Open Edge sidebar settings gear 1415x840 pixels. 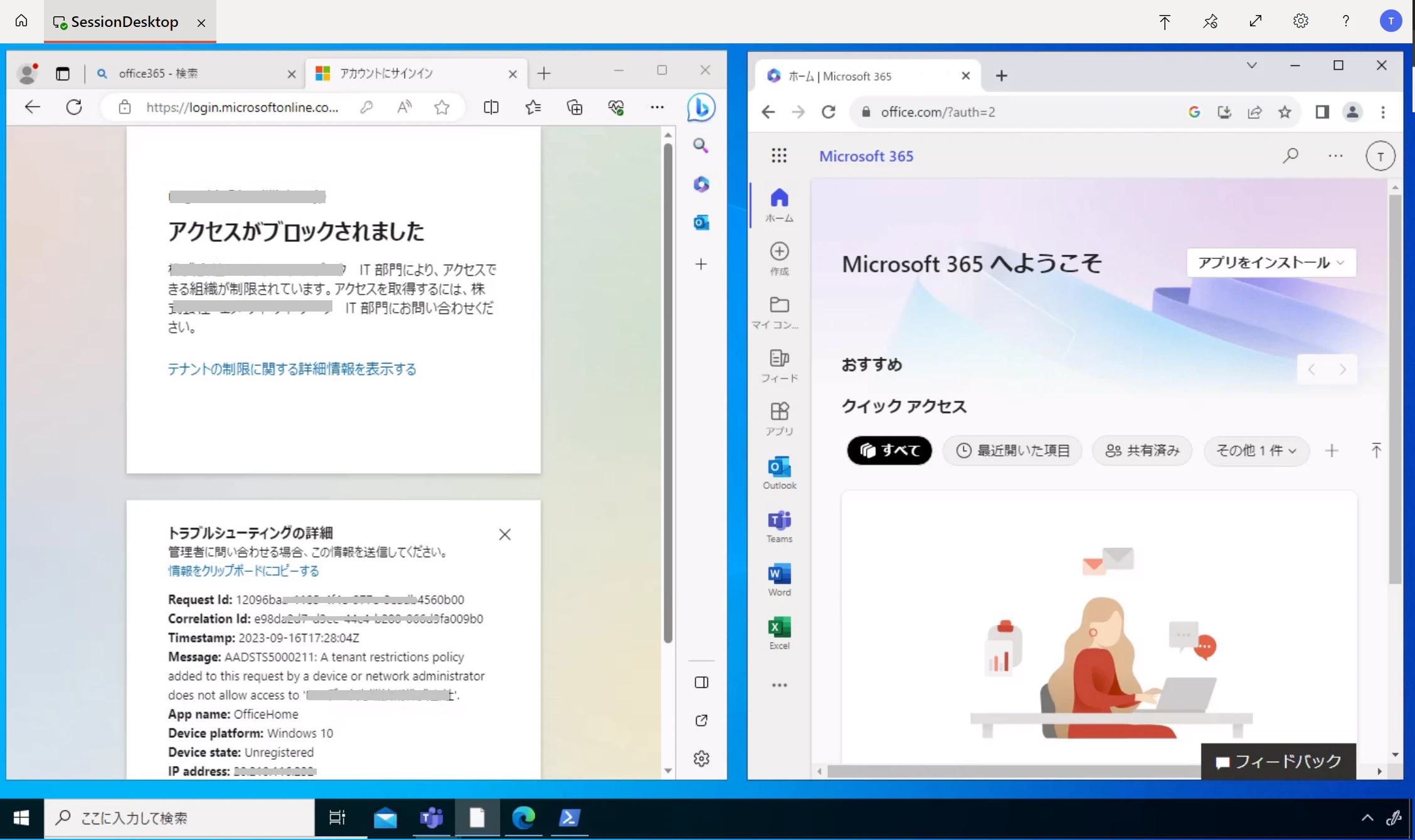click(x=701, y=759)
